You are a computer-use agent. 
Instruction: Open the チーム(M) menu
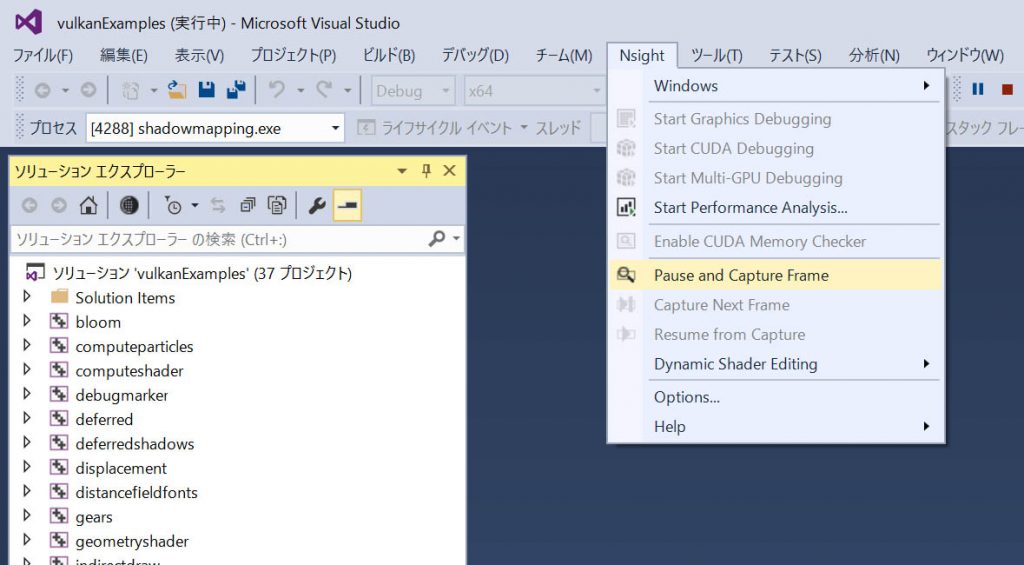pyautogui.click(x=564, y=56)
